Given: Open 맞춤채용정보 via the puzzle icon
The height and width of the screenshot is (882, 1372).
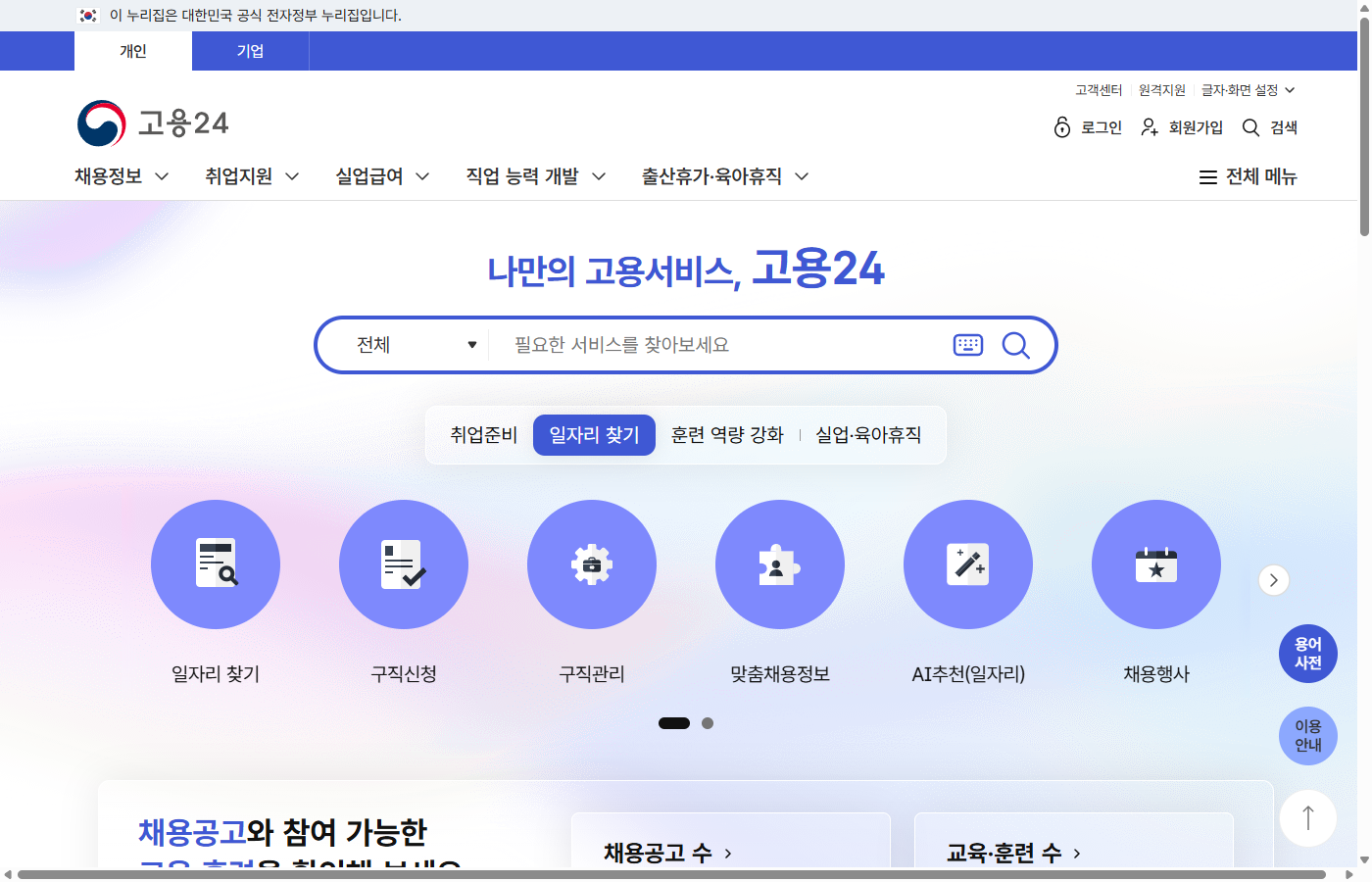Looking at the screenshot, I should point(780,564).
